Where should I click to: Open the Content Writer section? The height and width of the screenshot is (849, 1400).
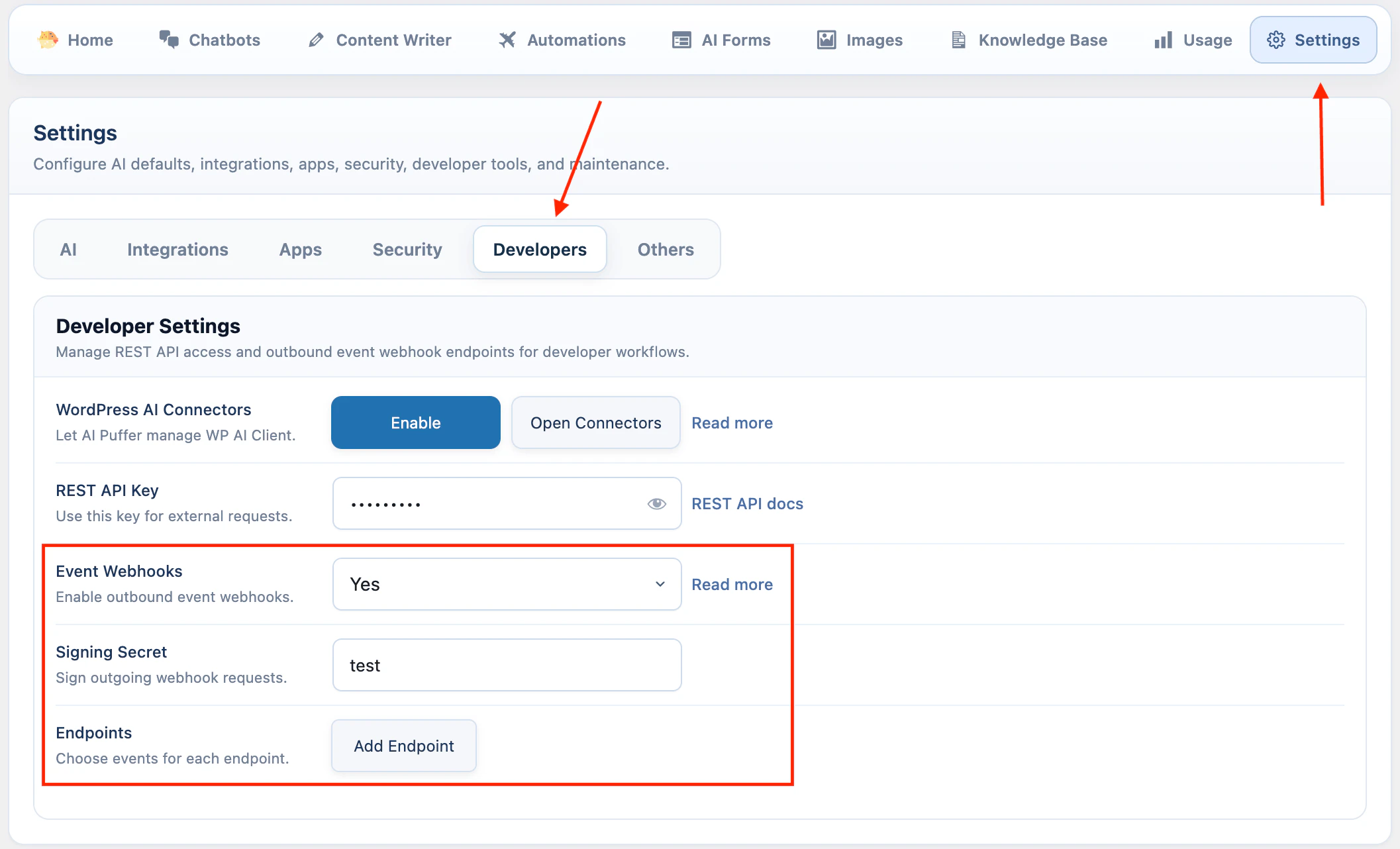pos(380,40)
